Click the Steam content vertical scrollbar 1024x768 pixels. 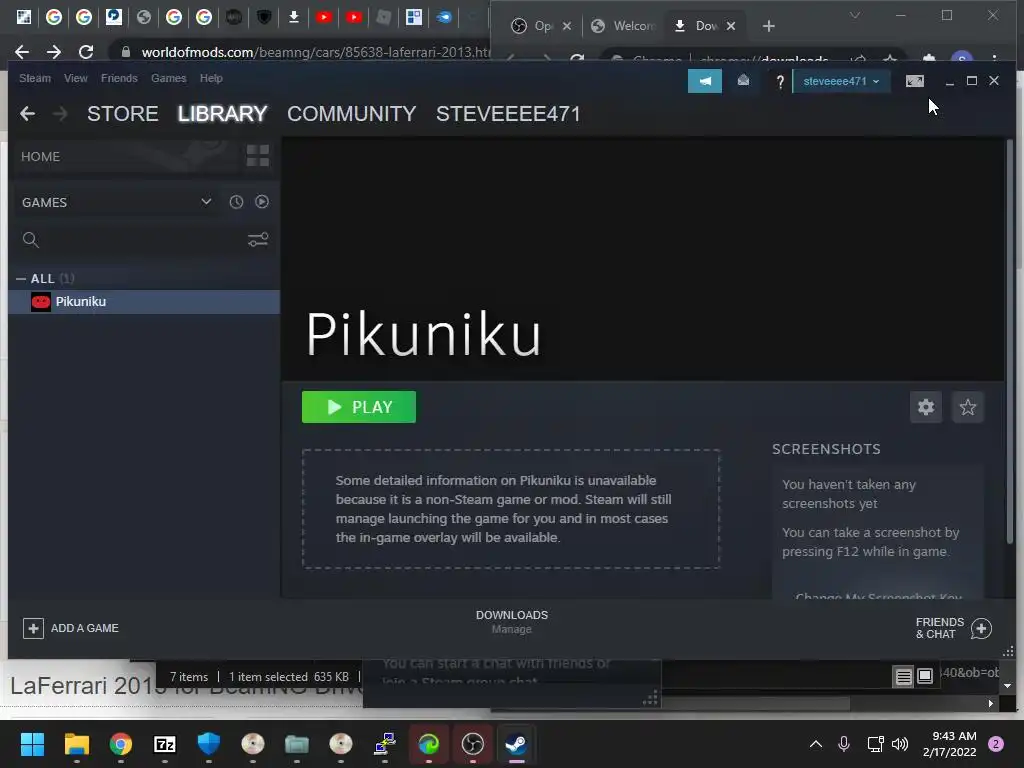pyautogui.click(x=1010, y=342)
